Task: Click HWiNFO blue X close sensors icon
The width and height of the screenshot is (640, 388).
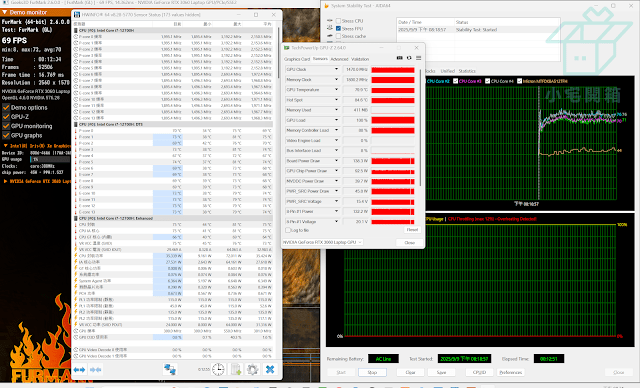Action: tap(270, 370)
